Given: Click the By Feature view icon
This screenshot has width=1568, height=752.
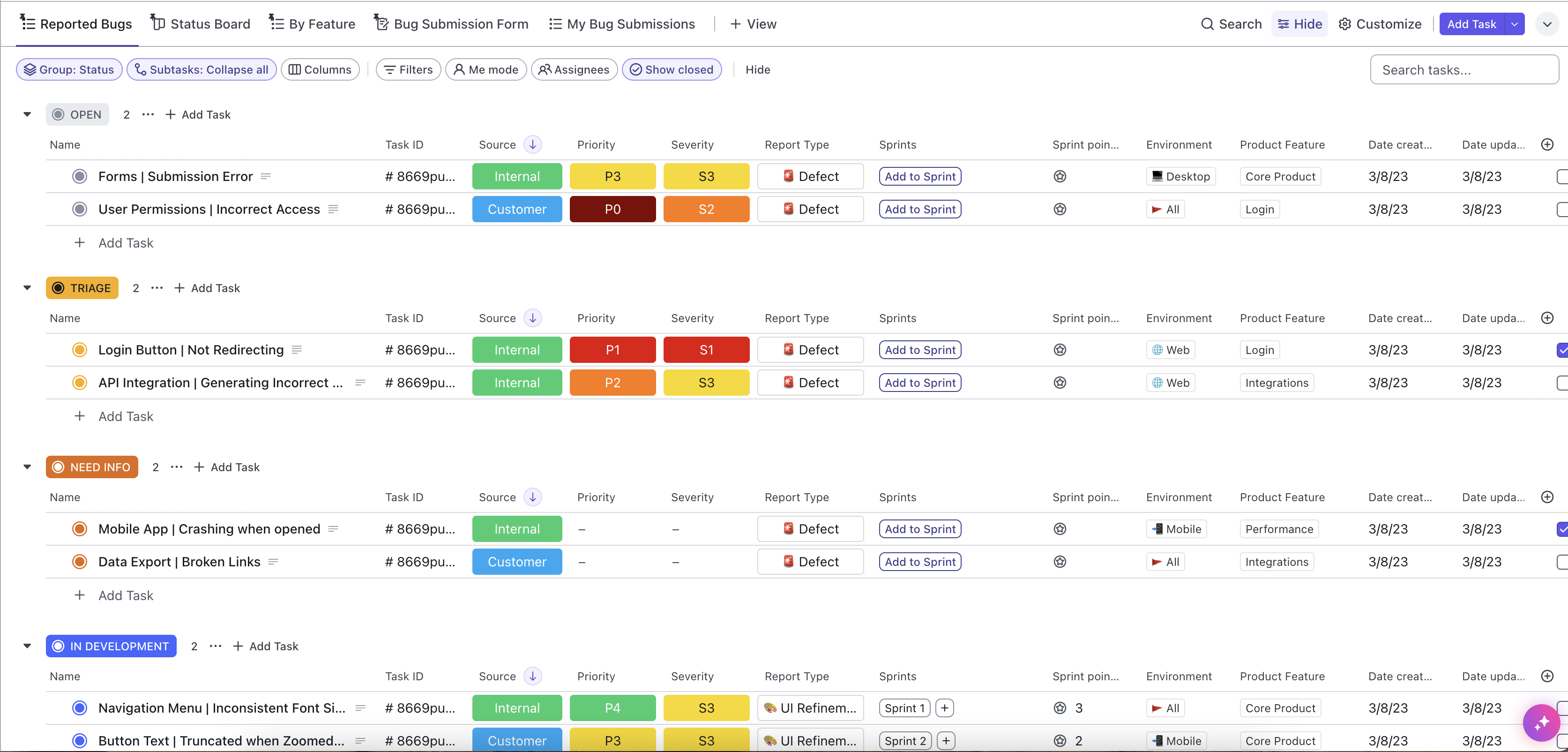Looking at the screenshot, I should click(276, 22).
